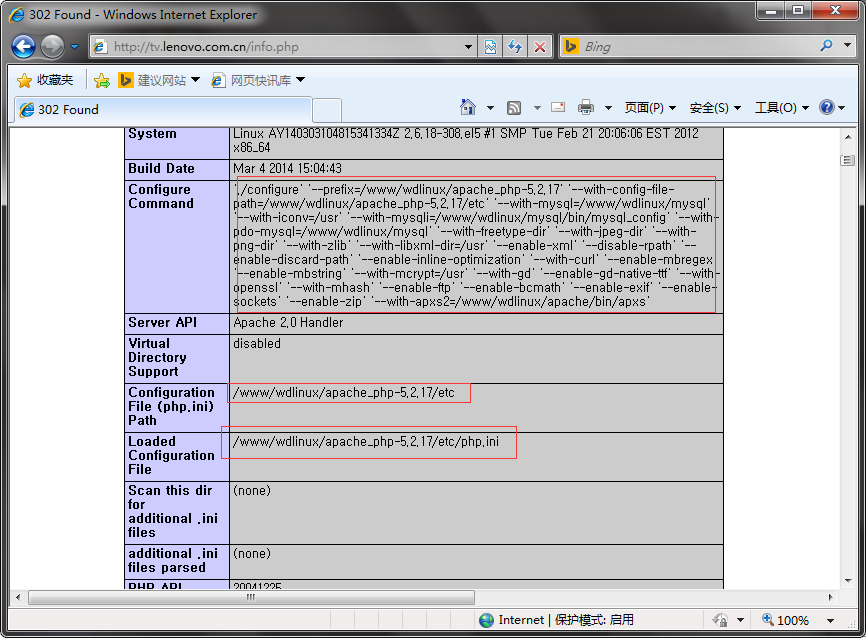
Task: Click the horizontal scrollbar thumb
Action: click(251, 597)
